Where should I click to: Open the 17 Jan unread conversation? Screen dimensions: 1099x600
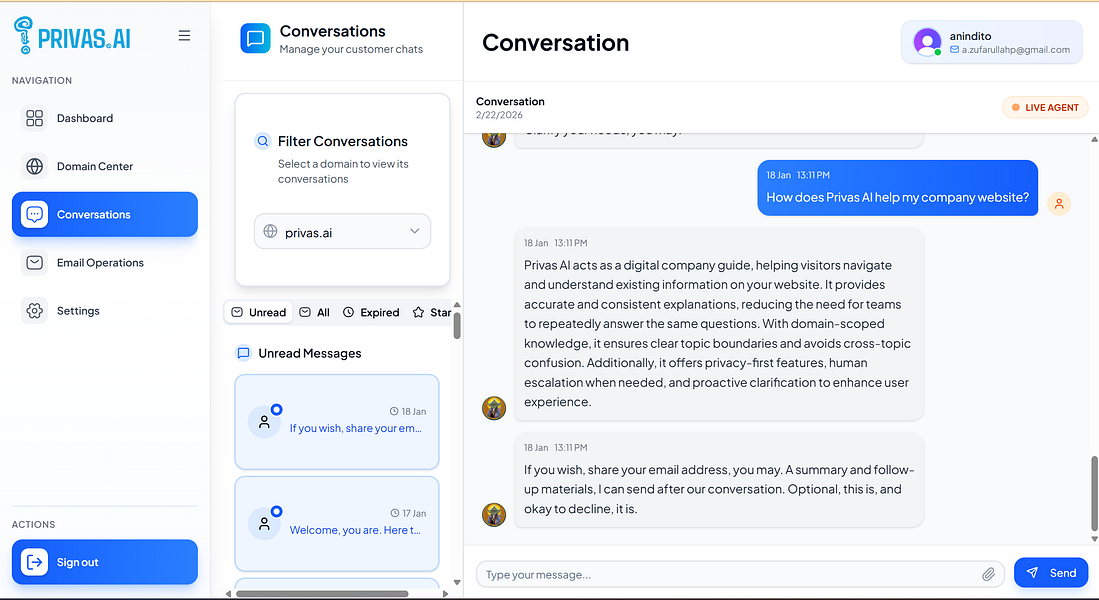point(337,523)
